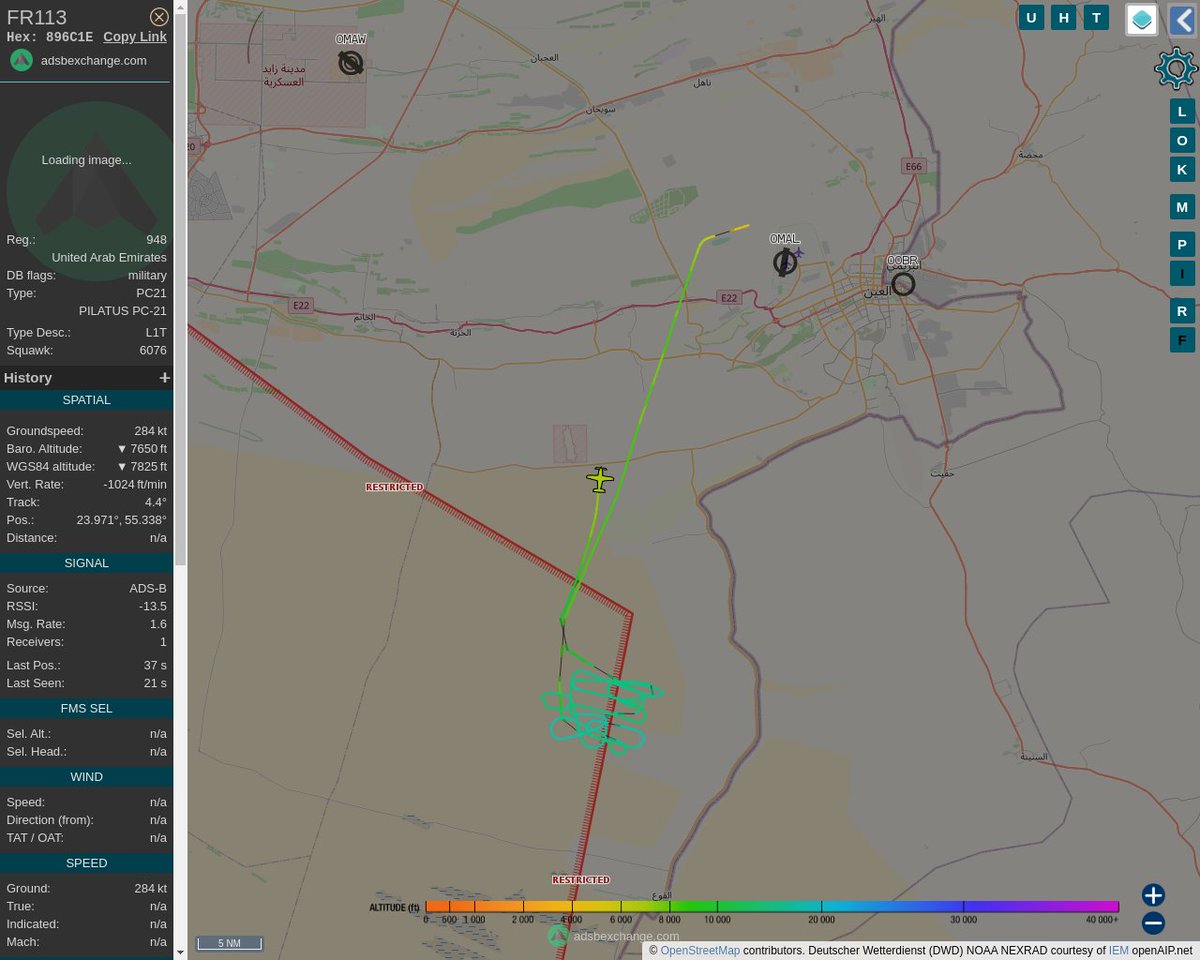Open IEM attribution link
The height and width of the screenshot is (960, 1200).
coord(1117,951)
